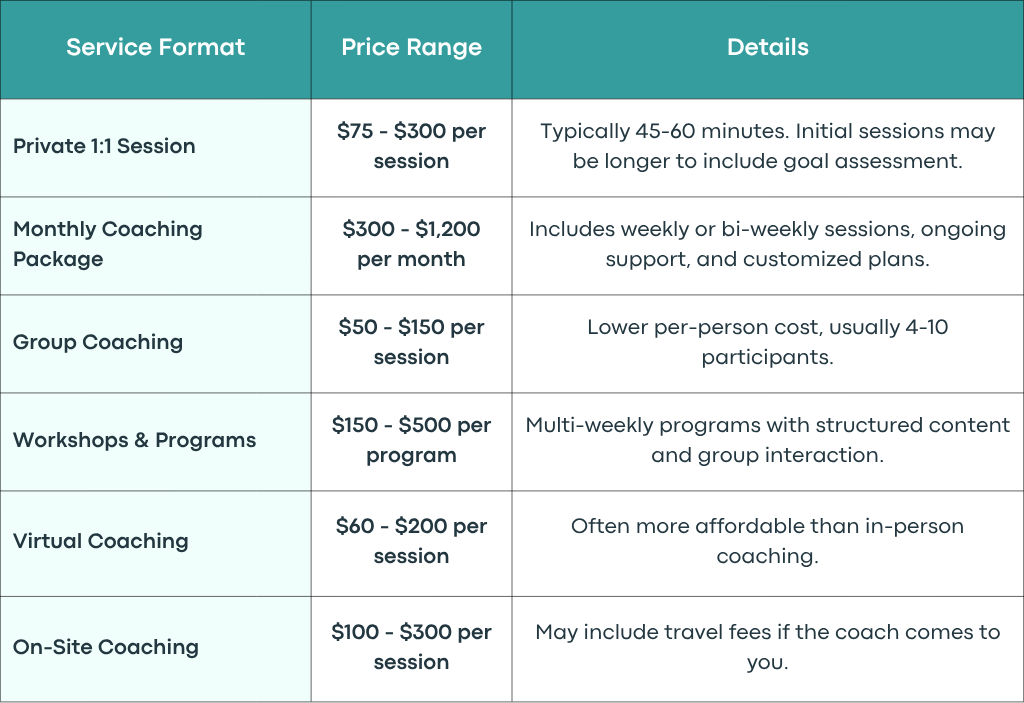Click the Price Range column header
Screen dimensions: 1024x703
click(411, 47)
